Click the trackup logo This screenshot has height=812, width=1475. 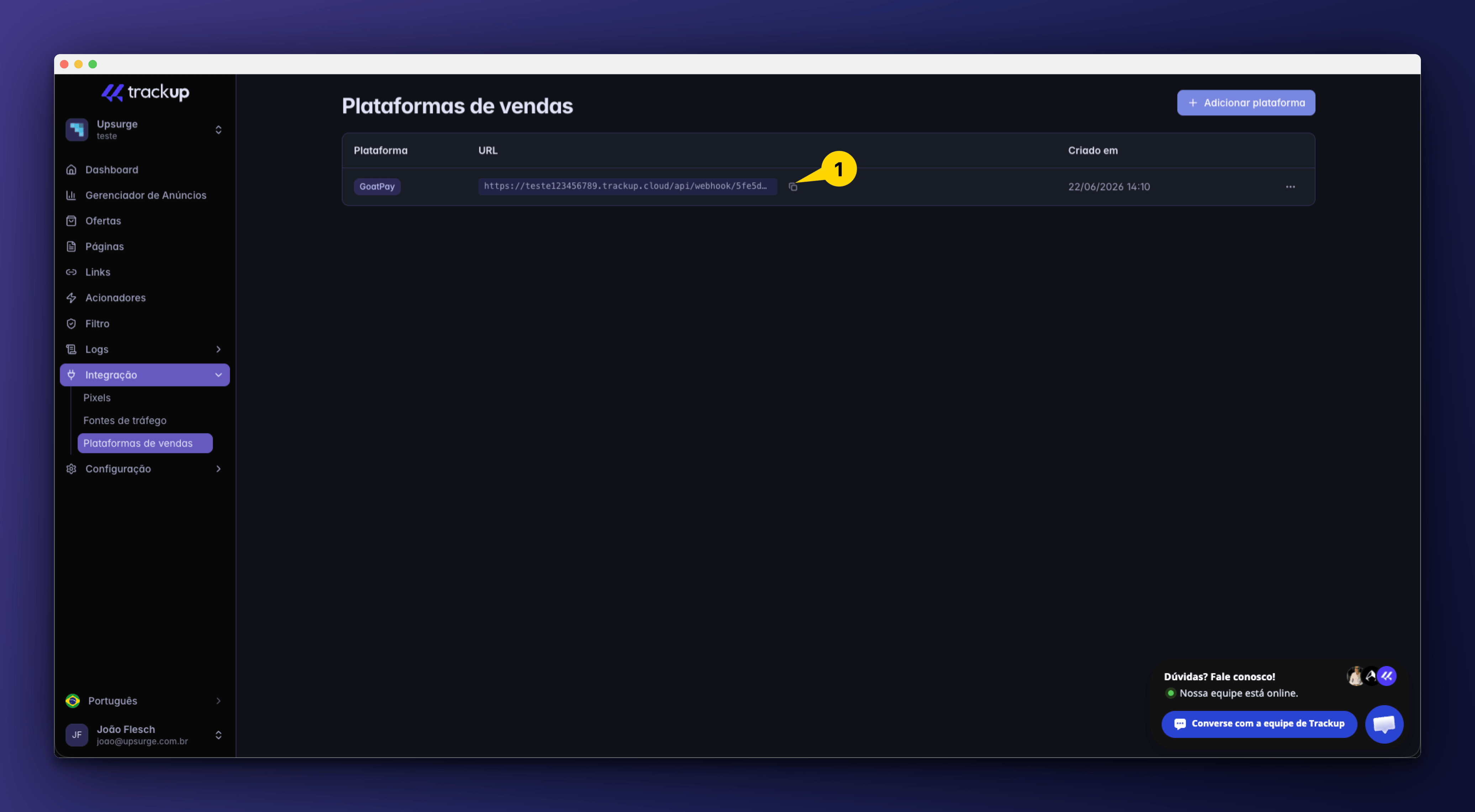pyautogui.click(x=146, y=92)
